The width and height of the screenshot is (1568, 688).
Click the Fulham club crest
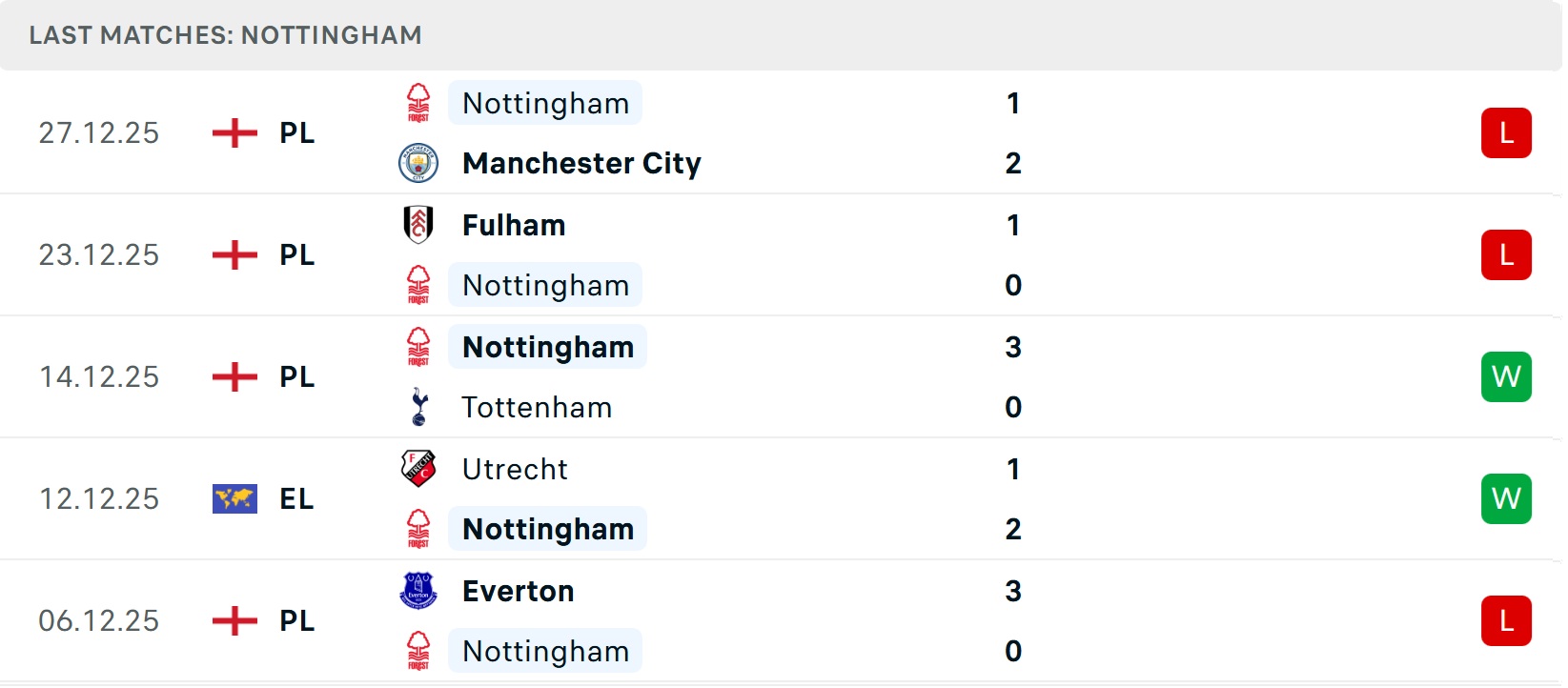click(x=418, y=225)
